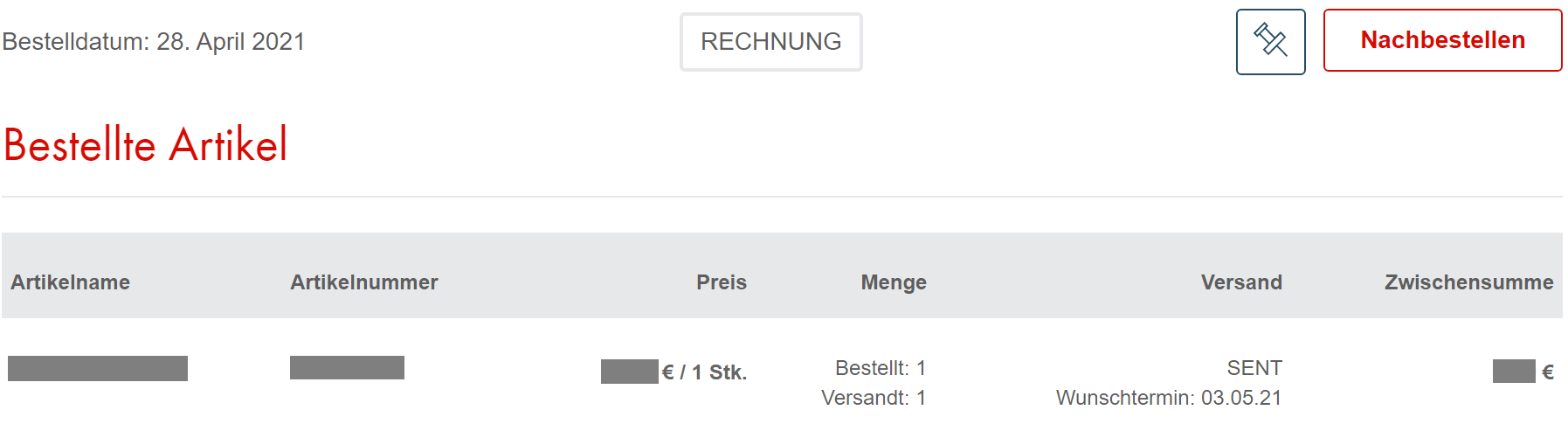Screen dimensions: 1568x424
Task: Click the redacted article number value
Action: tap(347, 367)
